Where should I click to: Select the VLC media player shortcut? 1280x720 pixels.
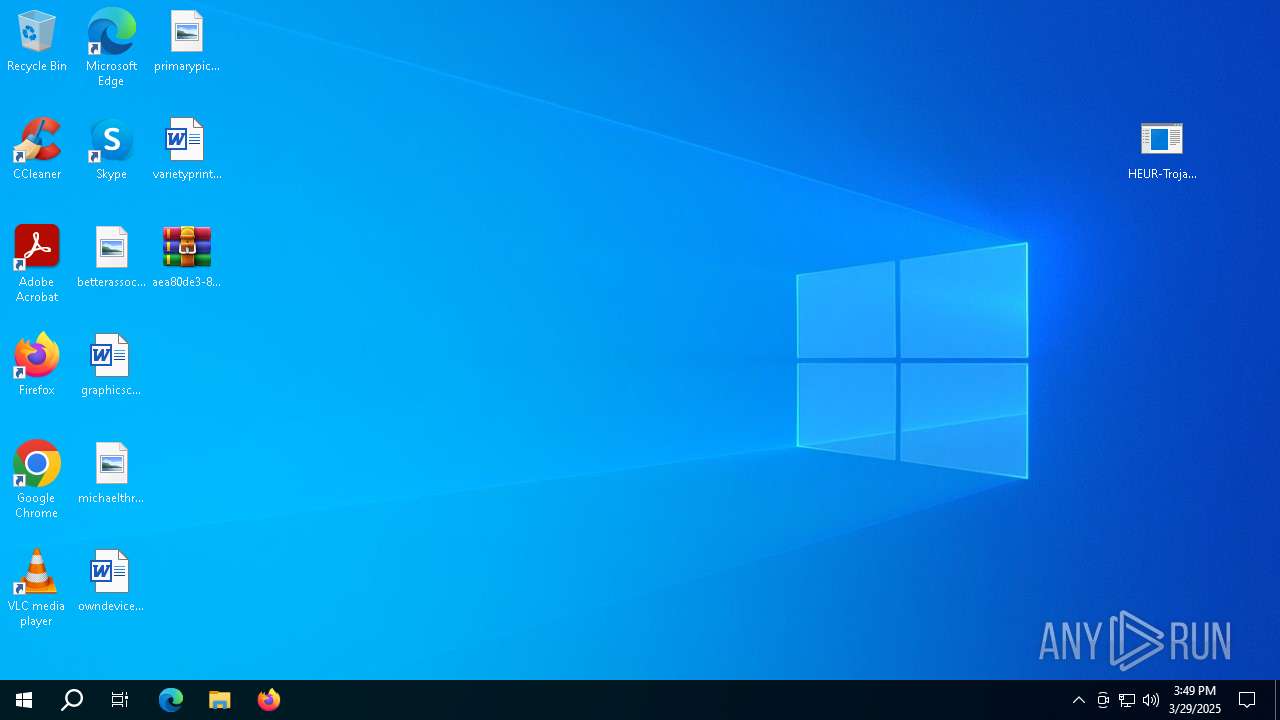(37, 588)
